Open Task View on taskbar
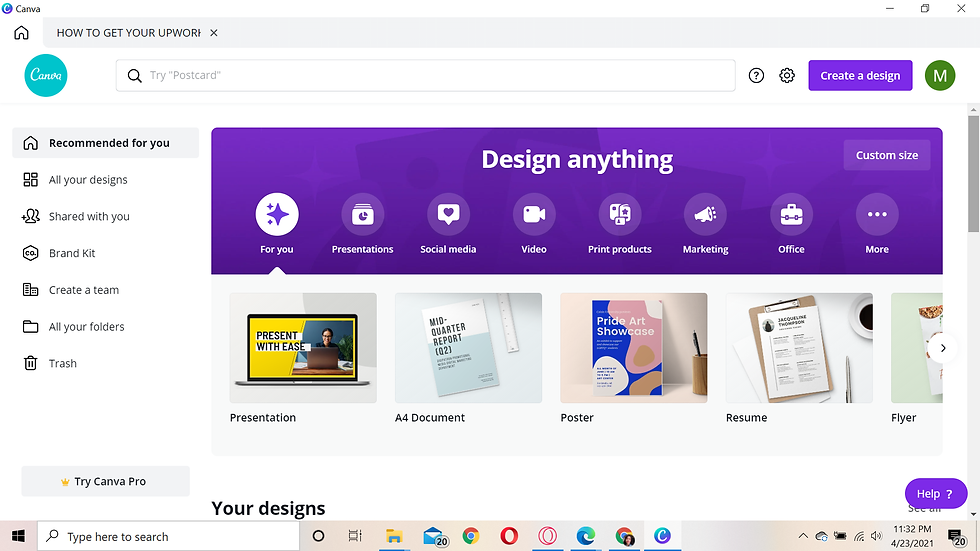 tap(355, 536)
